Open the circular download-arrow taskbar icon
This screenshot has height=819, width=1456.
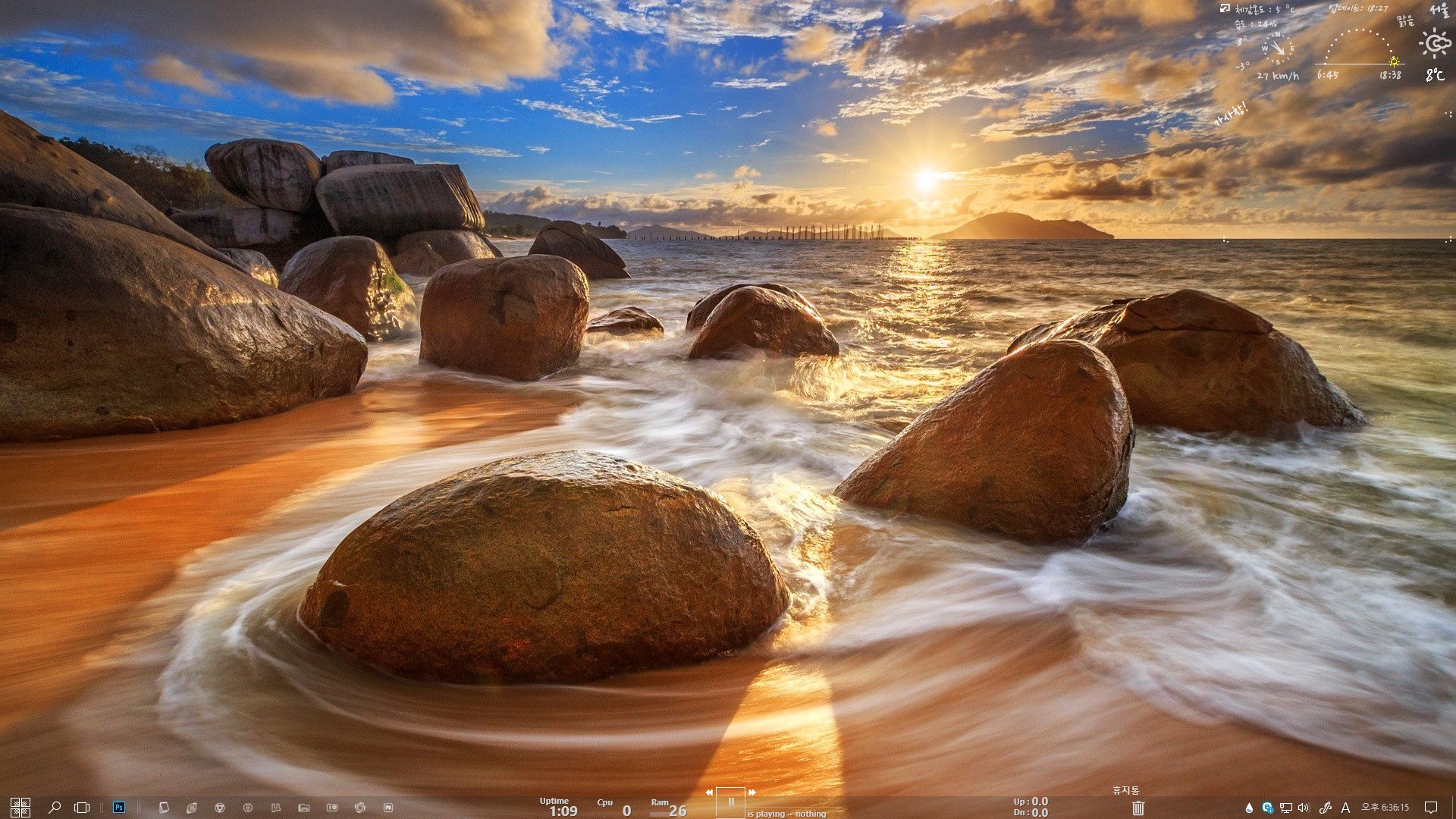(248, 808)
